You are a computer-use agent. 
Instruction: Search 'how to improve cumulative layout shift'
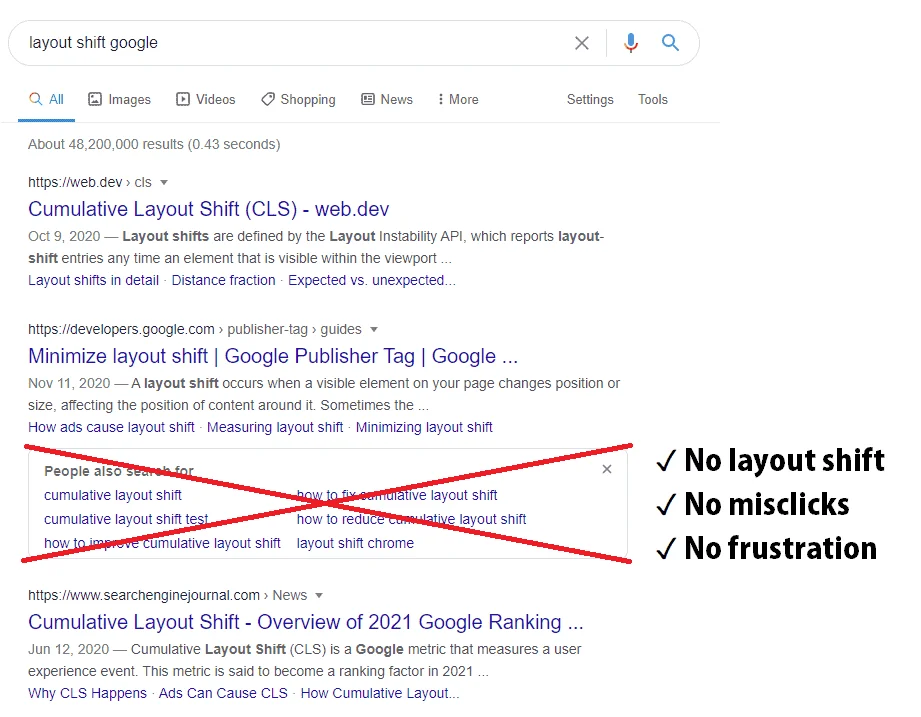(162, 543)
